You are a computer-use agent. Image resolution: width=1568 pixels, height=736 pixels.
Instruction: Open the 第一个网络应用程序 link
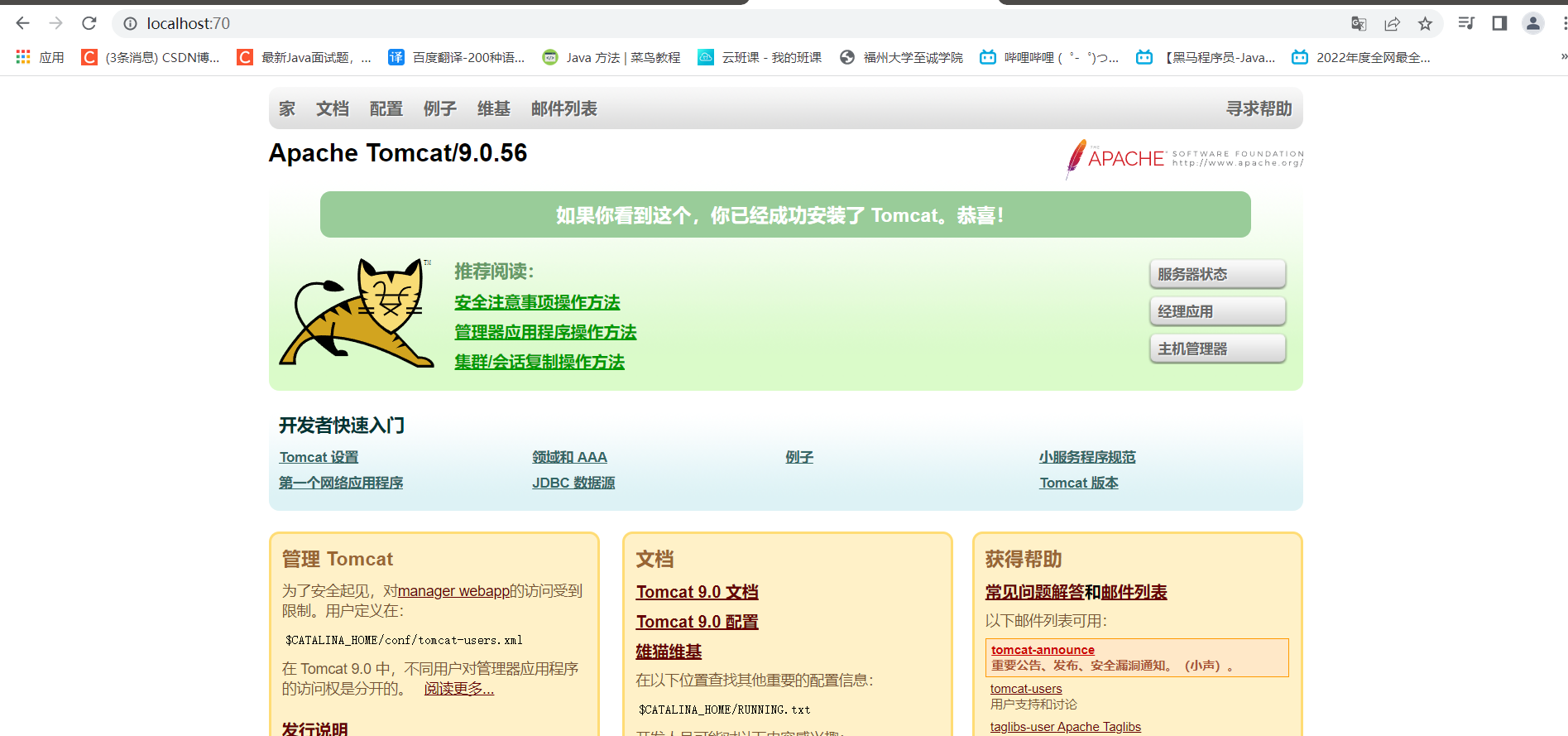pos(341,483)
